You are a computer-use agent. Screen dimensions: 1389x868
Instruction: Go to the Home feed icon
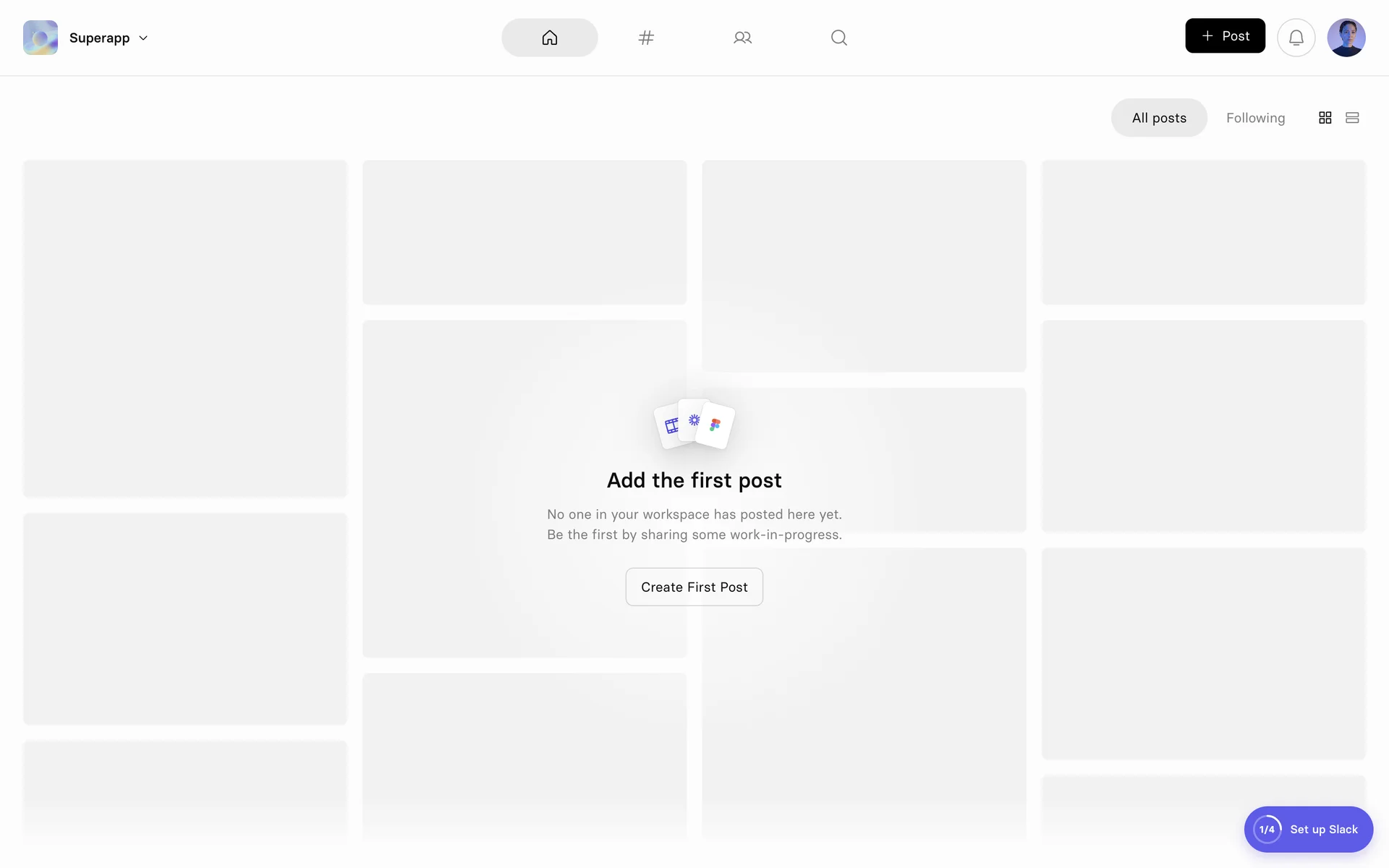click(549, 38)
